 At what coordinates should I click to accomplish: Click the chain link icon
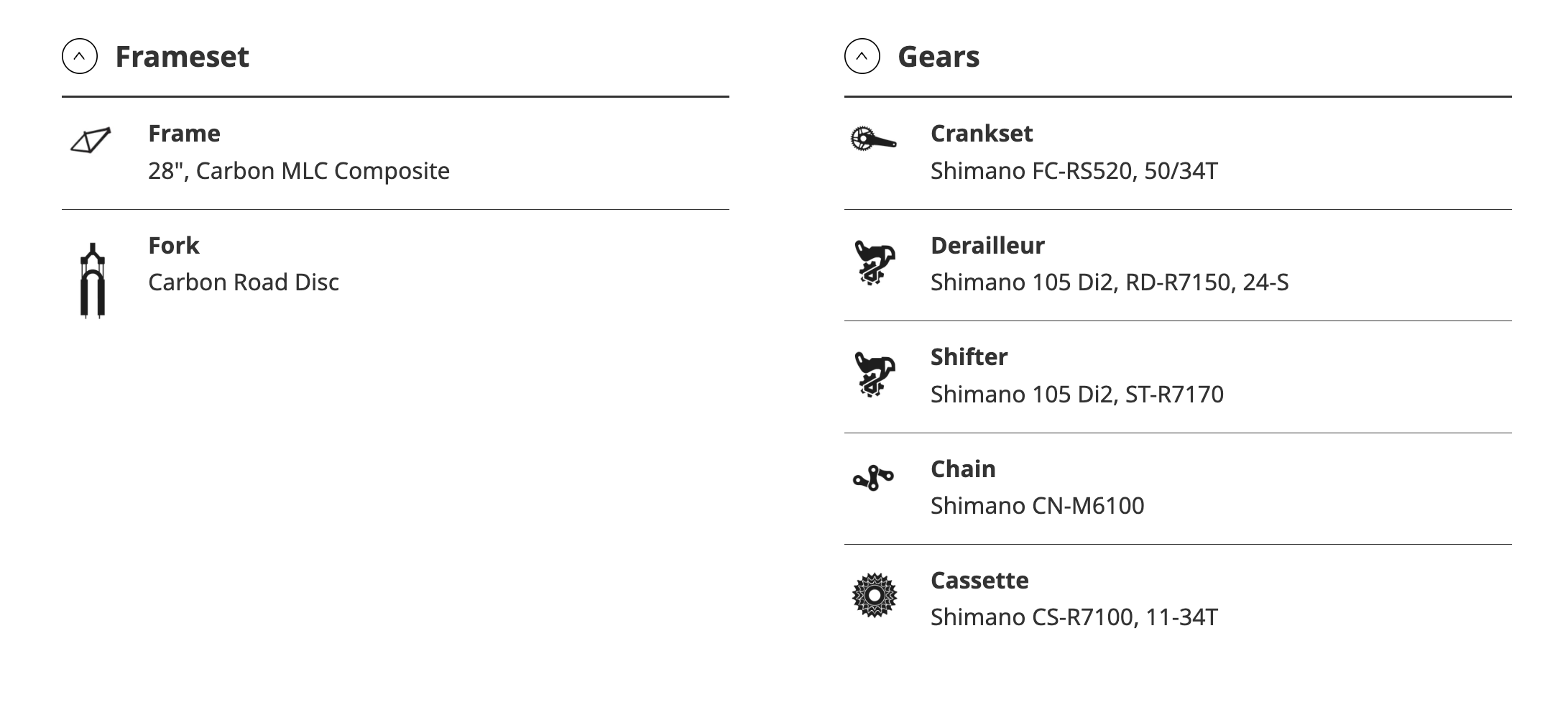pos(873,478)
